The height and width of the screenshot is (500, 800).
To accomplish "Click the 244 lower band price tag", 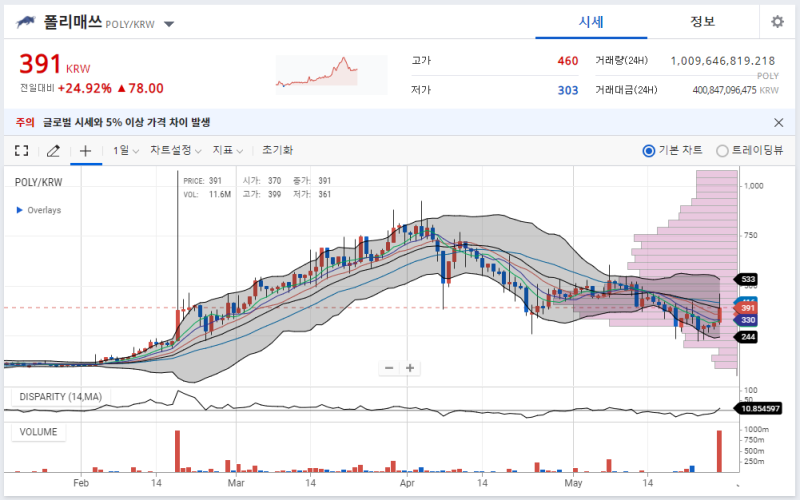I will [746, 337].
